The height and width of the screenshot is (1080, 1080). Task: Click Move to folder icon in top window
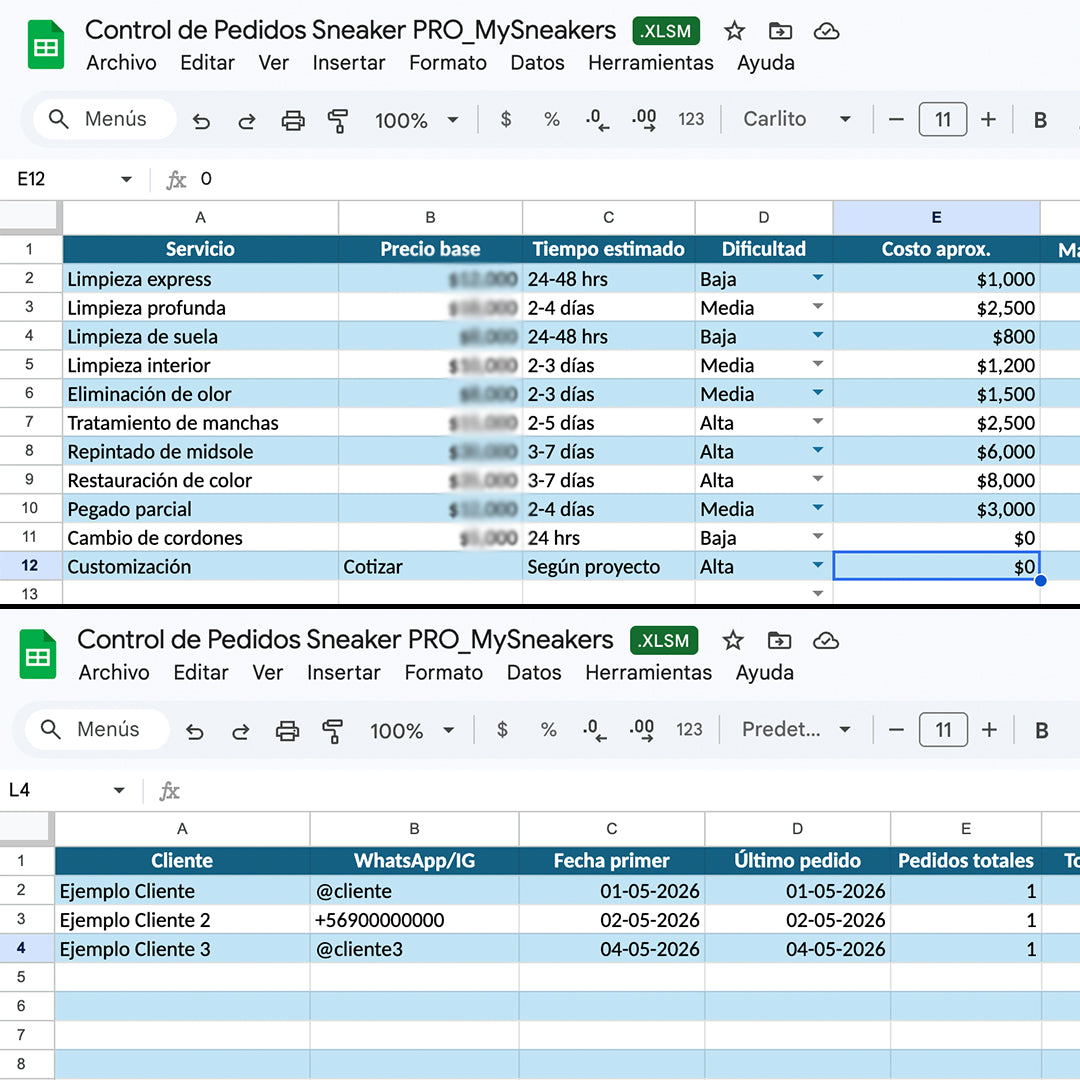[x=780, y=31]
